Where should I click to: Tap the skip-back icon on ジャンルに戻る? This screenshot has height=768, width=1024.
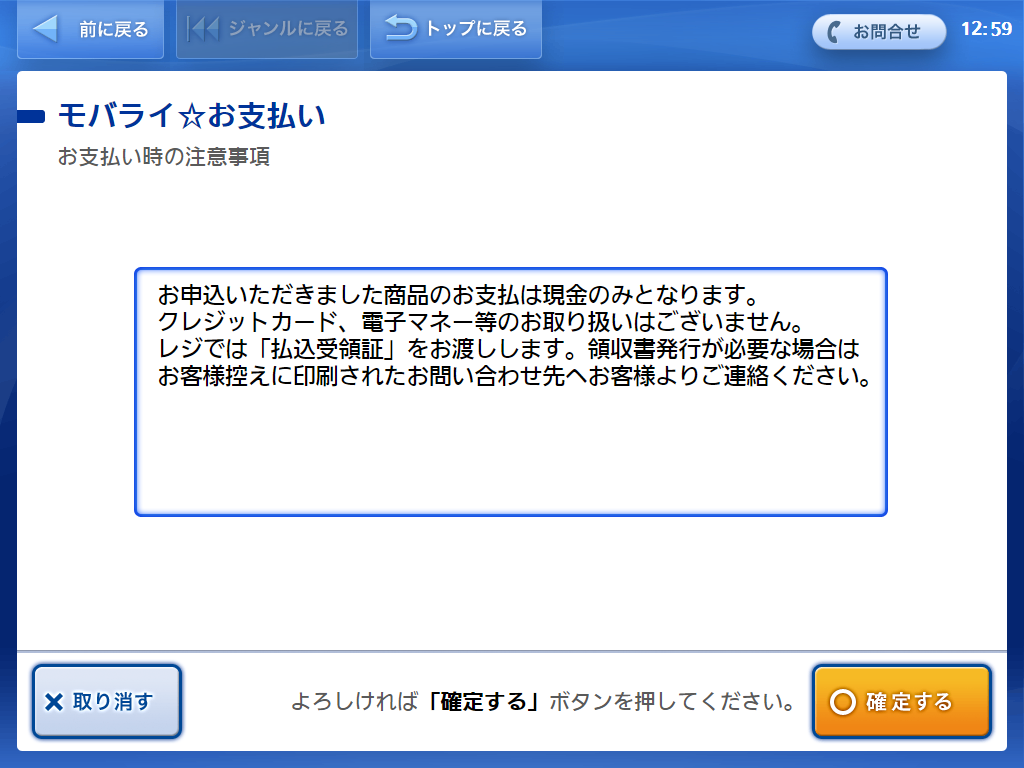point(202,29)
